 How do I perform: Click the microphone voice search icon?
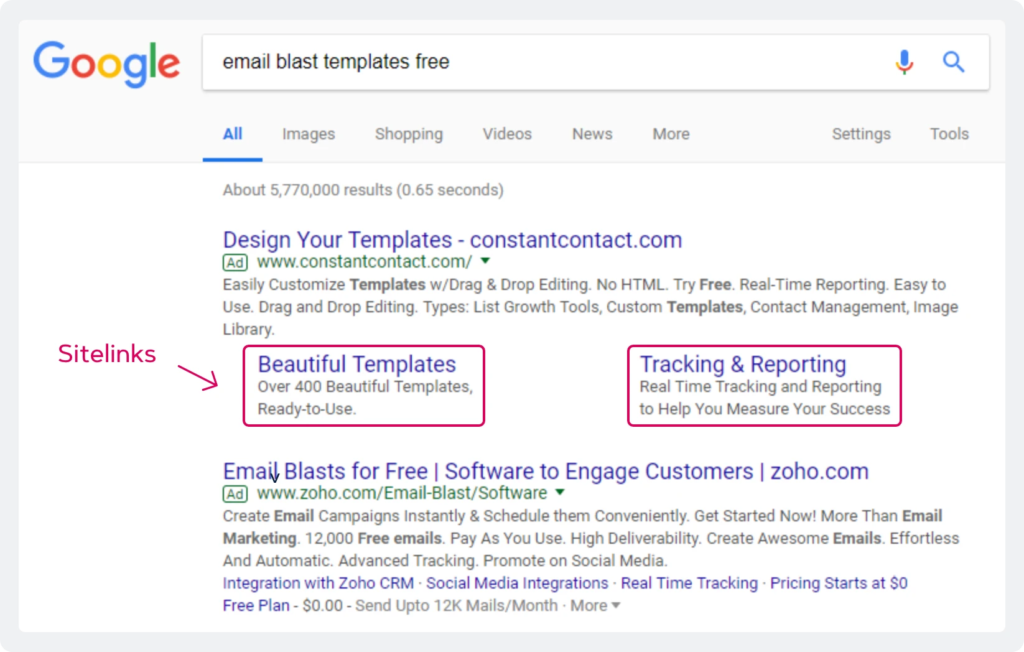click(905, 61)
